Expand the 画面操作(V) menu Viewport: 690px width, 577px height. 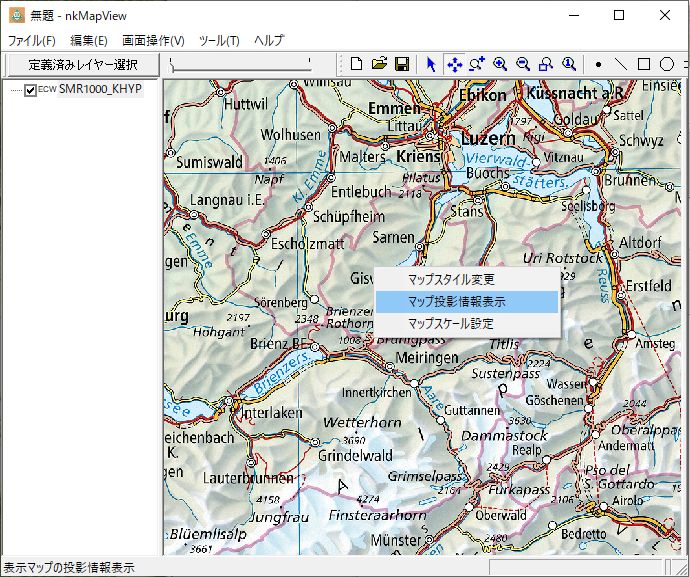pos(153,41)
